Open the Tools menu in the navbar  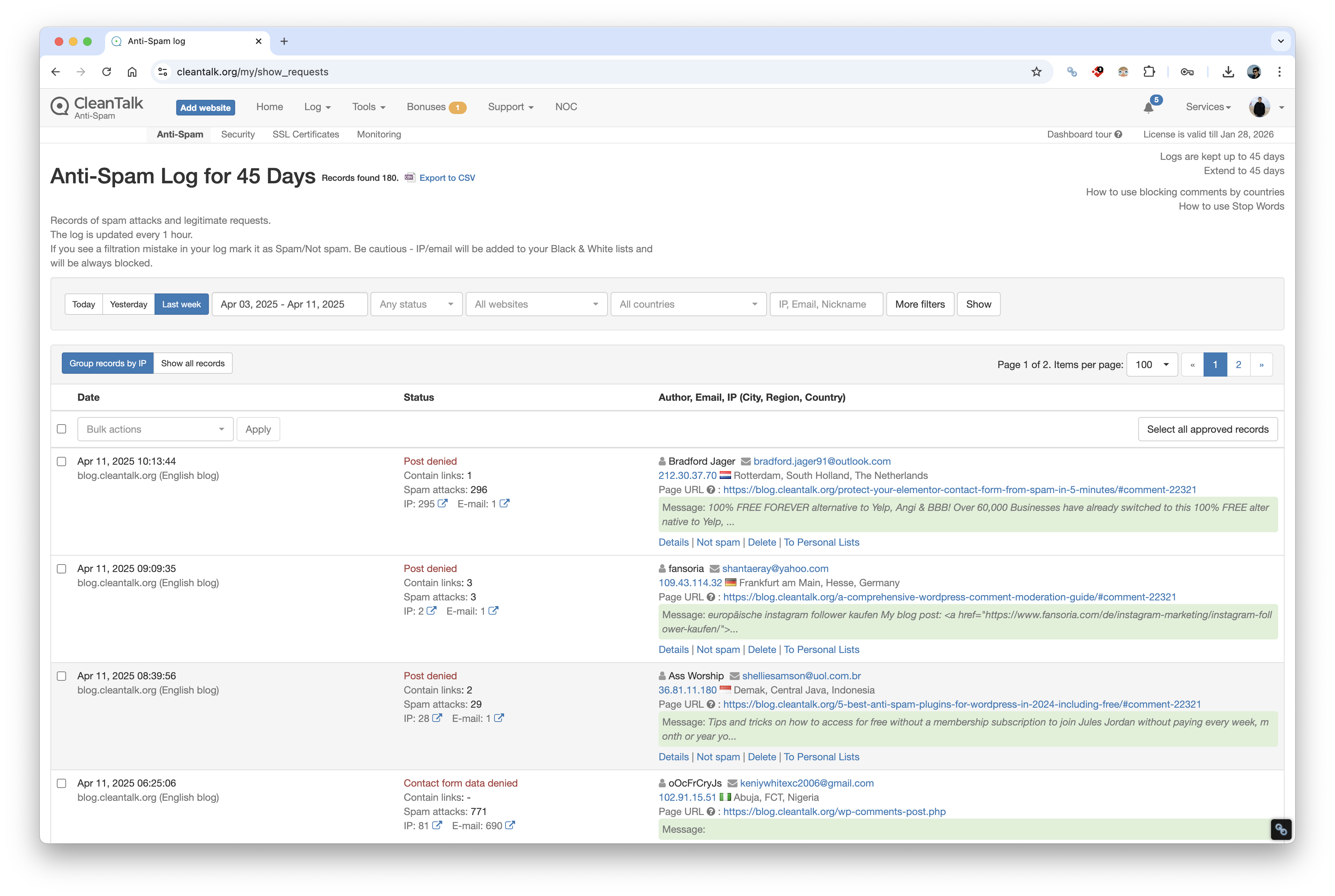[x=368, y=107]
